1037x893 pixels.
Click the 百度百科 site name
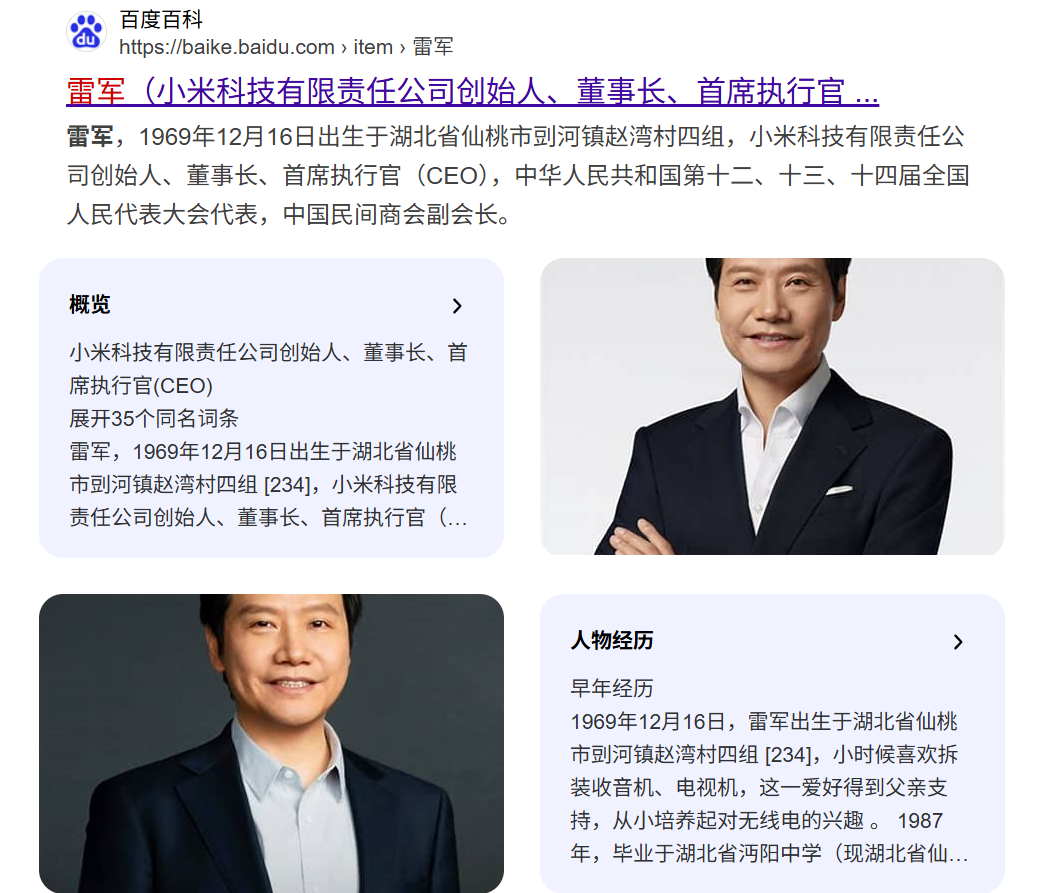pyautogui.click(x=161, y=19)
